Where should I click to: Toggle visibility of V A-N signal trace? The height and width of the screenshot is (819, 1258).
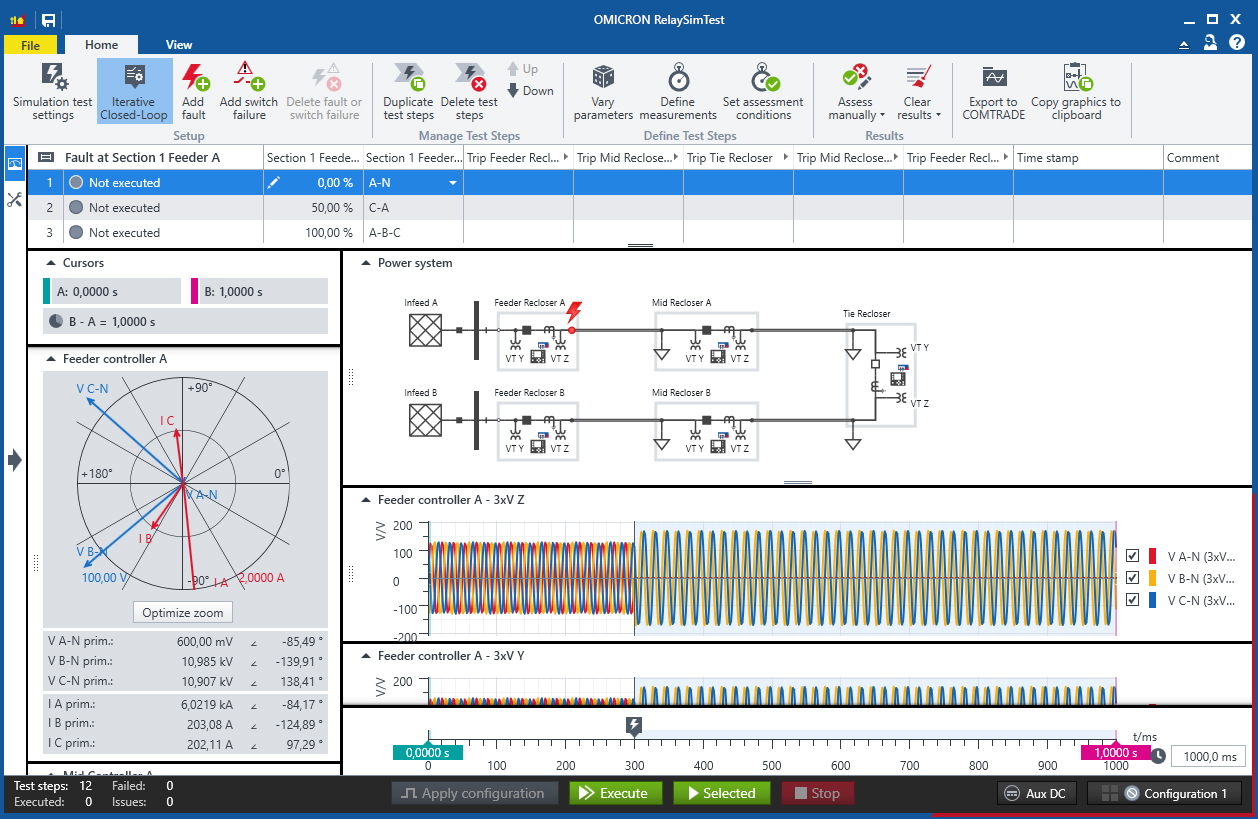point(1134,555)
